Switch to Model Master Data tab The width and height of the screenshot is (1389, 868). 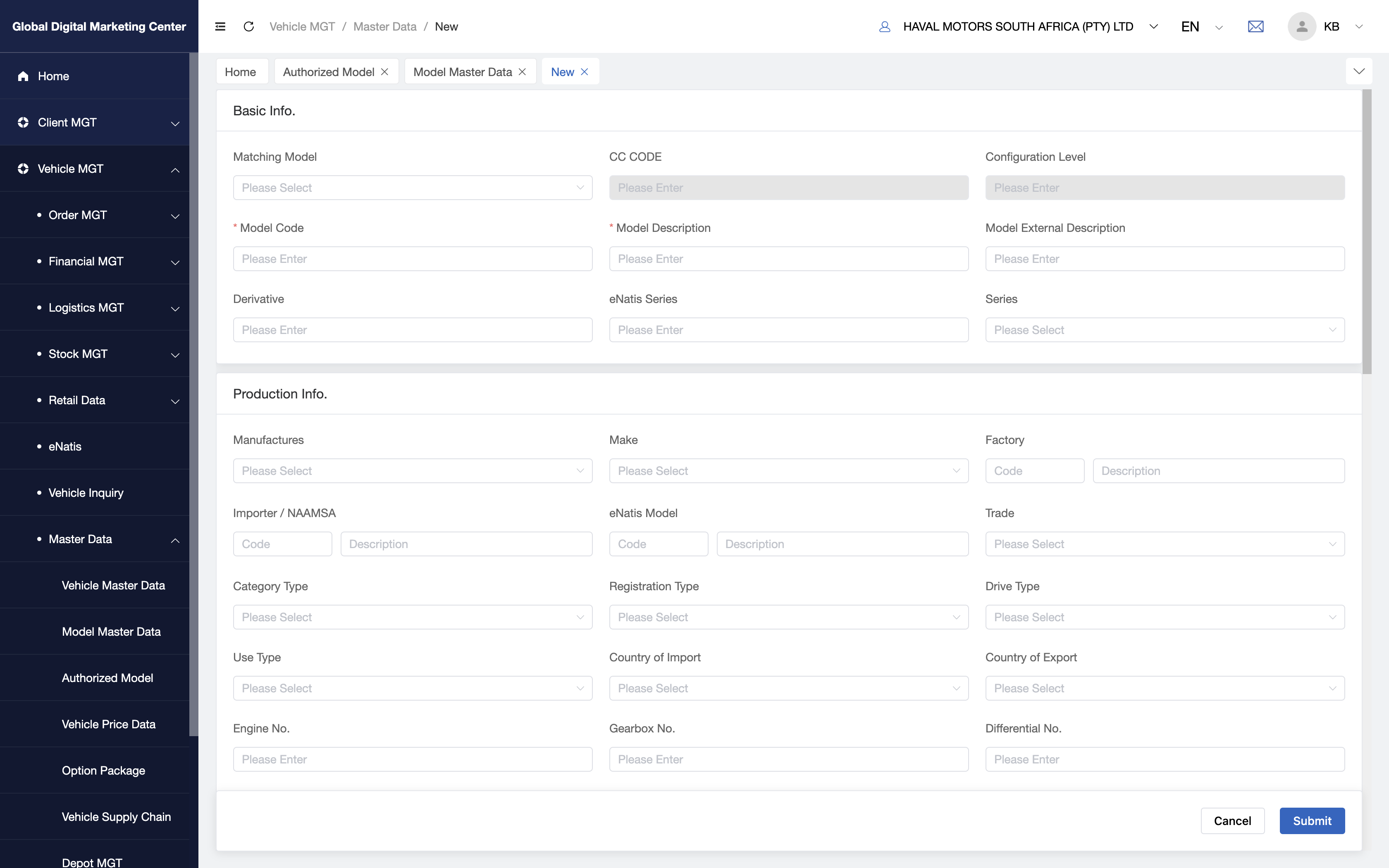pos(462,72)
